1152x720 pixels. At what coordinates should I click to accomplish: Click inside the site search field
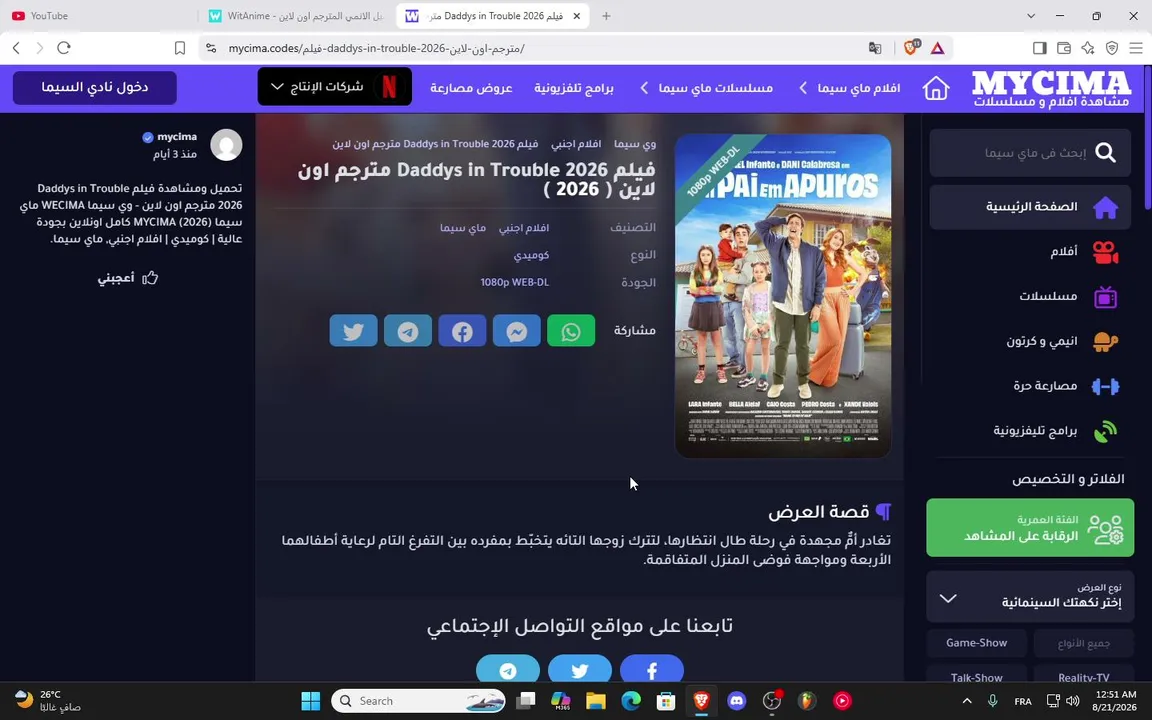click(1030, 153)
